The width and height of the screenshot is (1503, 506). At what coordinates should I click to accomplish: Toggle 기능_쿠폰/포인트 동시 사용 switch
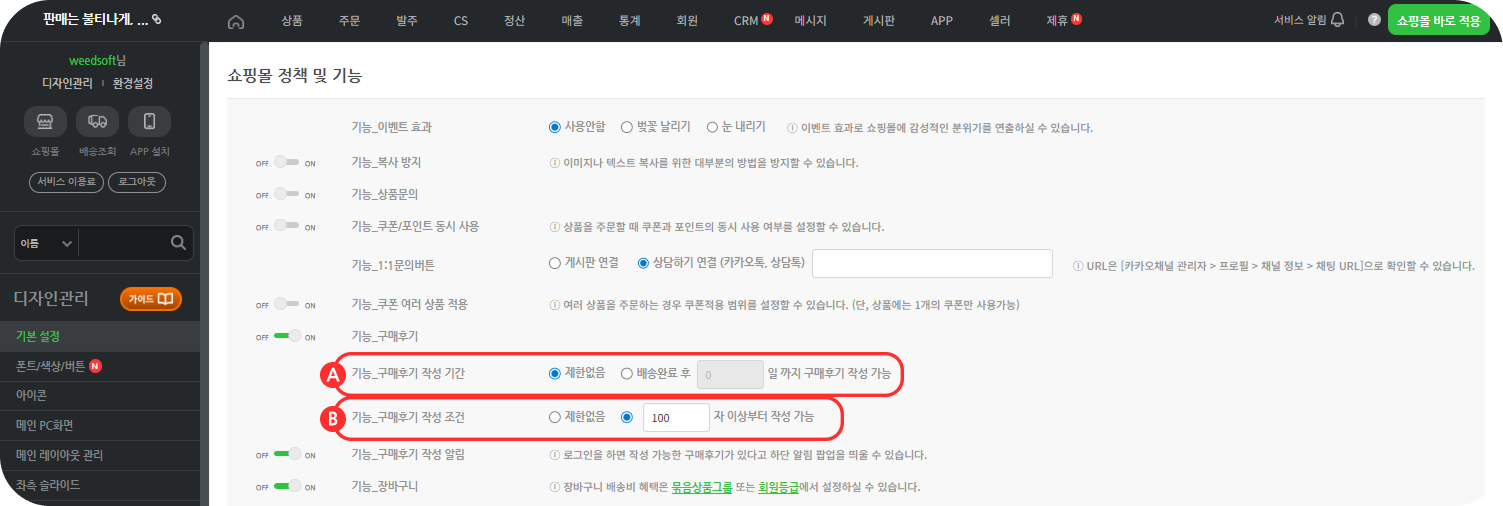point(286,227)
